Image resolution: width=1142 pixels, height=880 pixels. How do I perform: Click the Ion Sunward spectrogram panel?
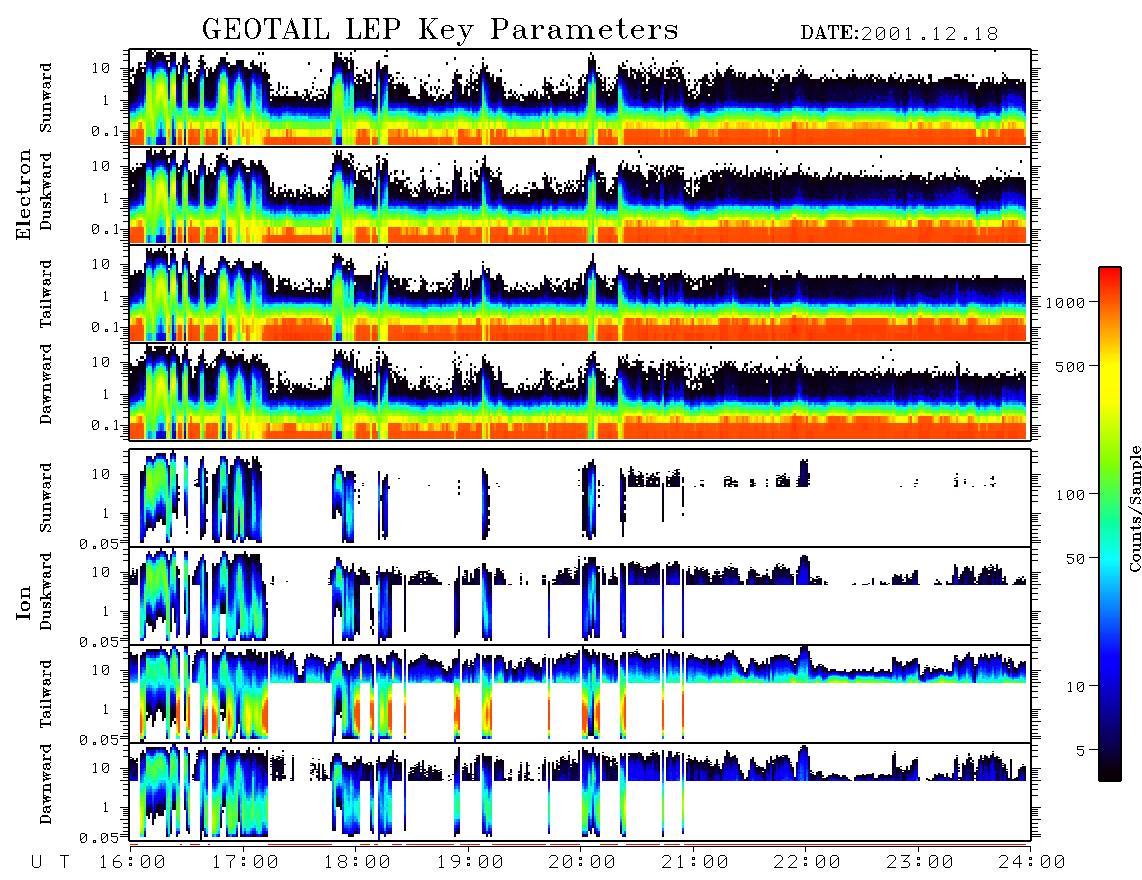(580, 498)
